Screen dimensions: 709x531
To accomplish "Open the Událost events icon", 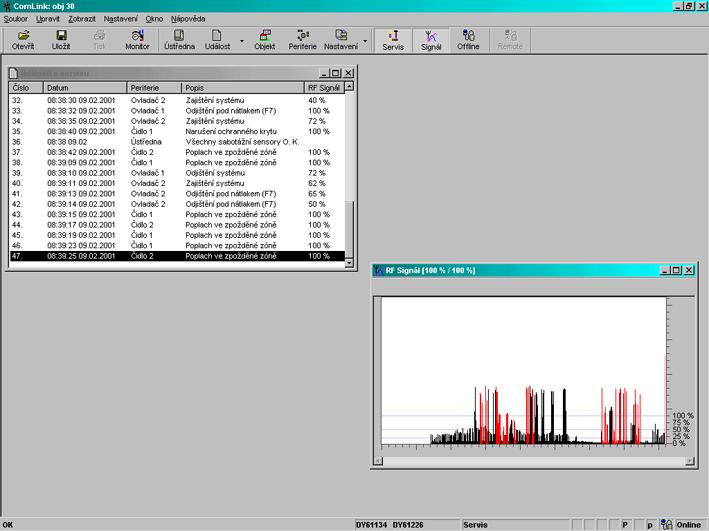I will [x=217, y=40].
